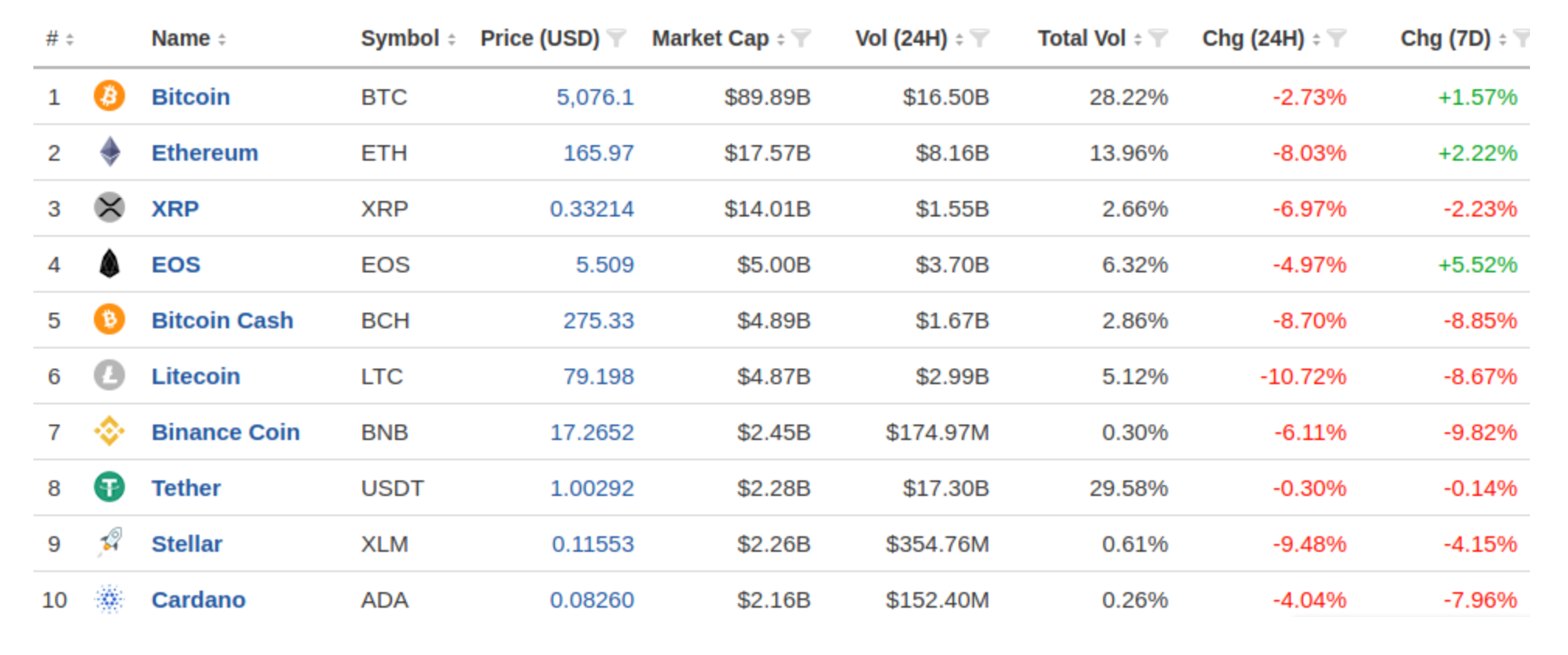Screen dimensions: 1568x655
Task: Click the Ethereum diamond logo icon
Action: tap(110, 152)
